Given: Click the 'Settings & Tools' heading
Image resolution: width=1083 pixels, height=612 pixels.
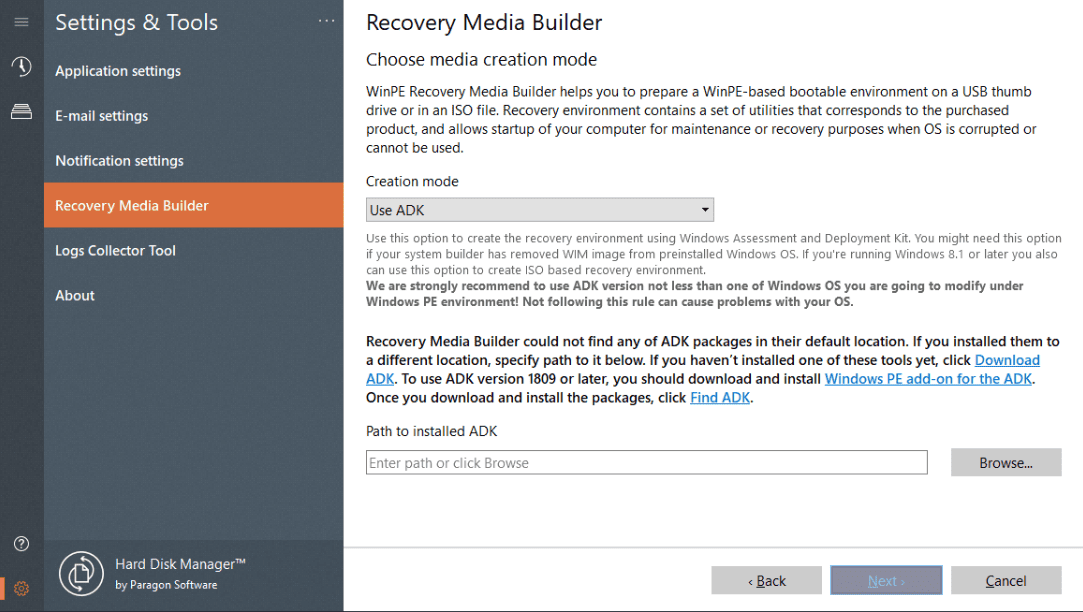Looking at the screenshot, I should point(137,22).
